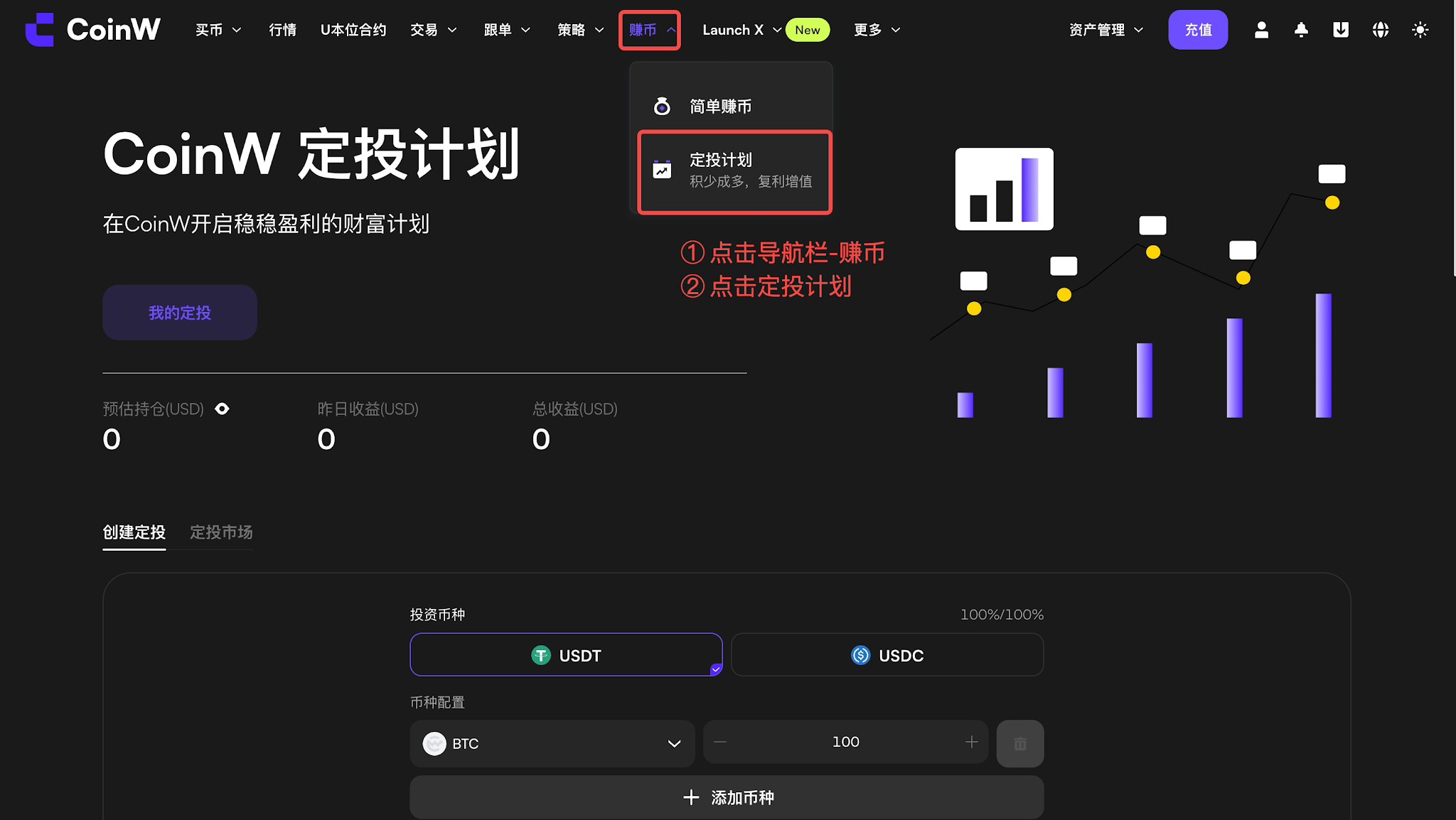Image resolution: width=1456 pixels, height=820 pixels.
Task: Expand the 策略 menu
Action: (581, 30)
